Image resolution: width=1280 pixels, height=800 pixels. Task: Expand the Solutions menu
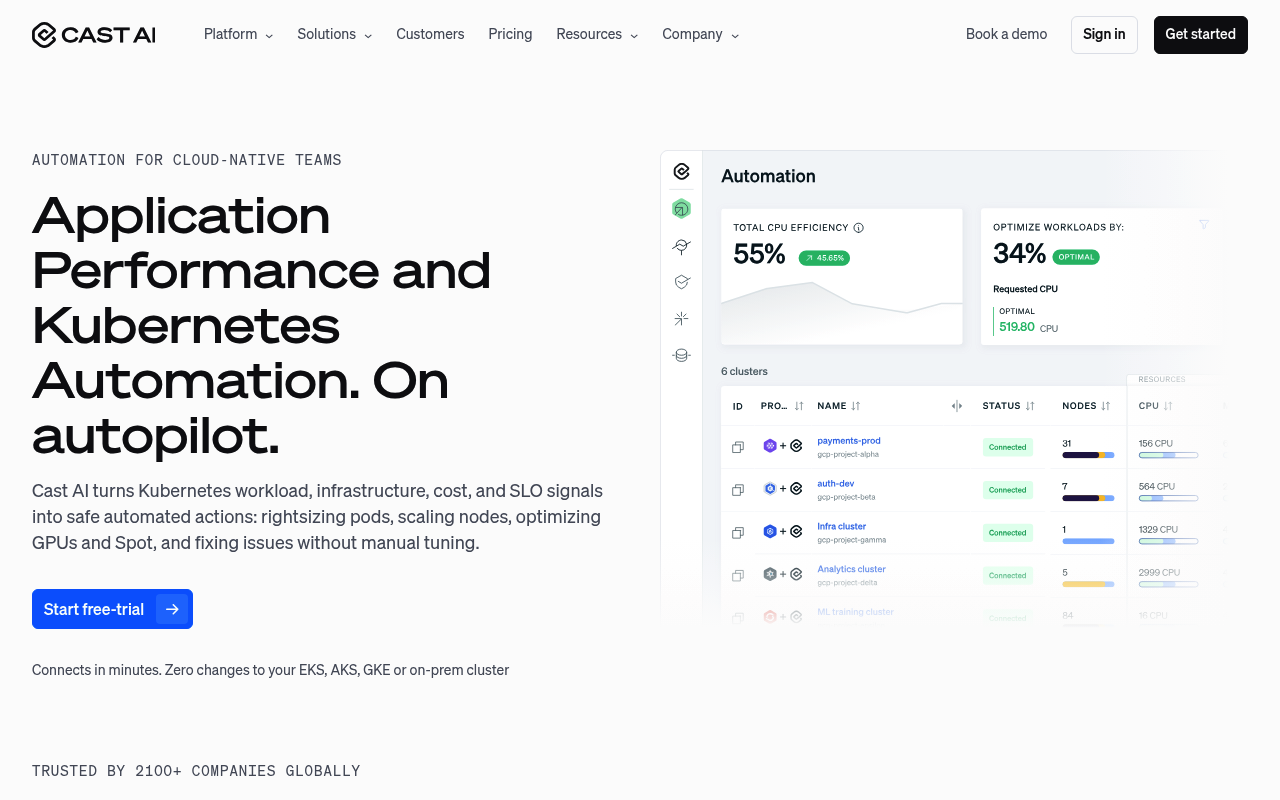click(334, 34)
